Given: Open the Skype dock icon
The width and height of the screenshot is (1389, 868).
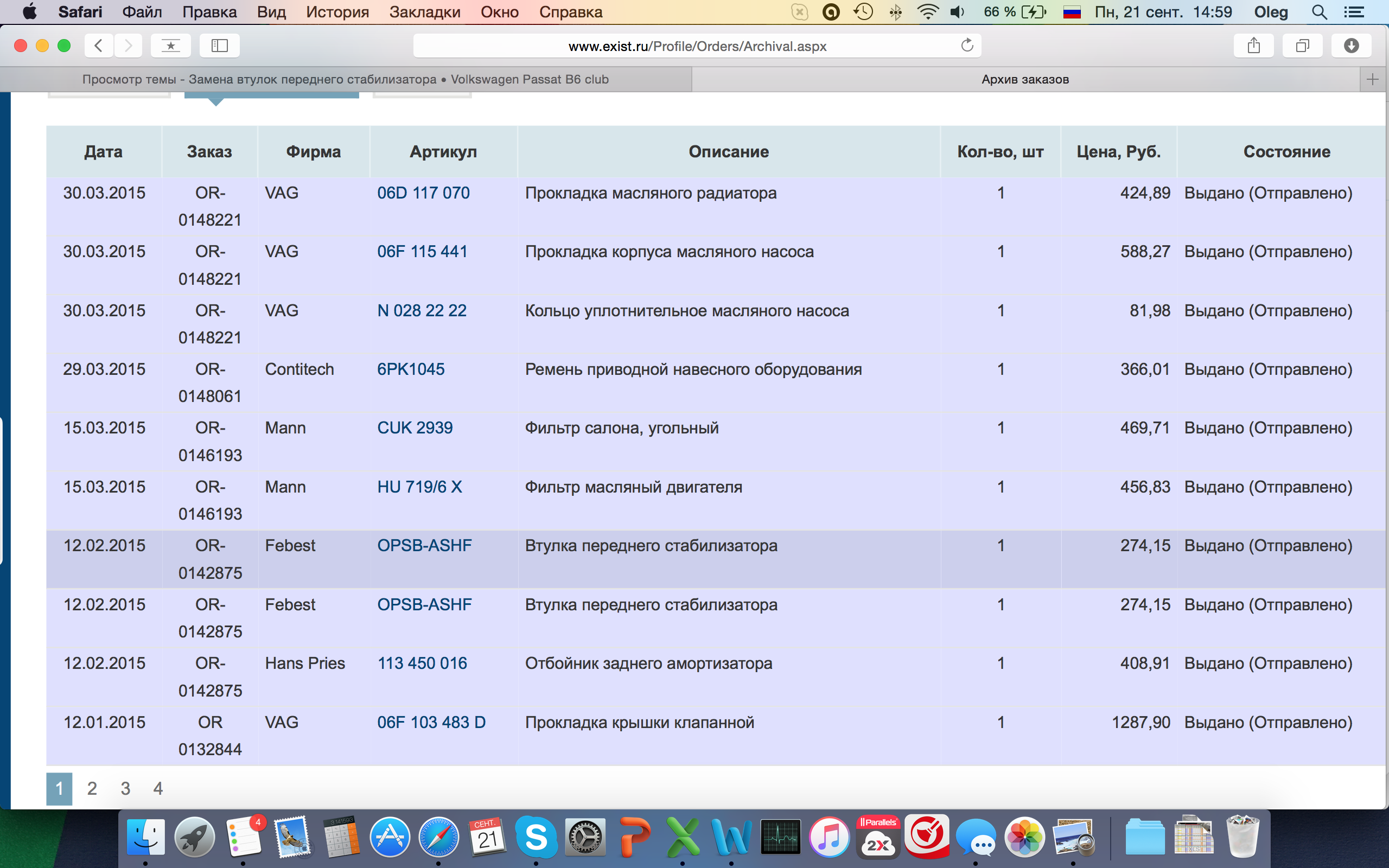Looking at the screenshot, I should tap(535, 837).
